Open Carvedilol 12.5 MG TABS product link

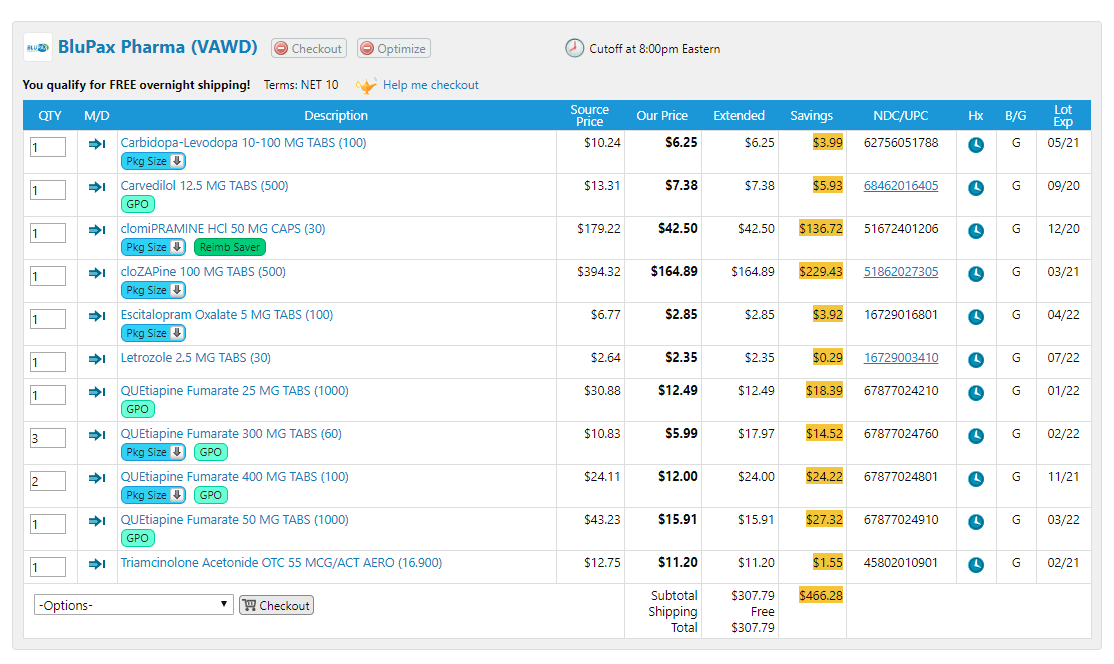205,185
